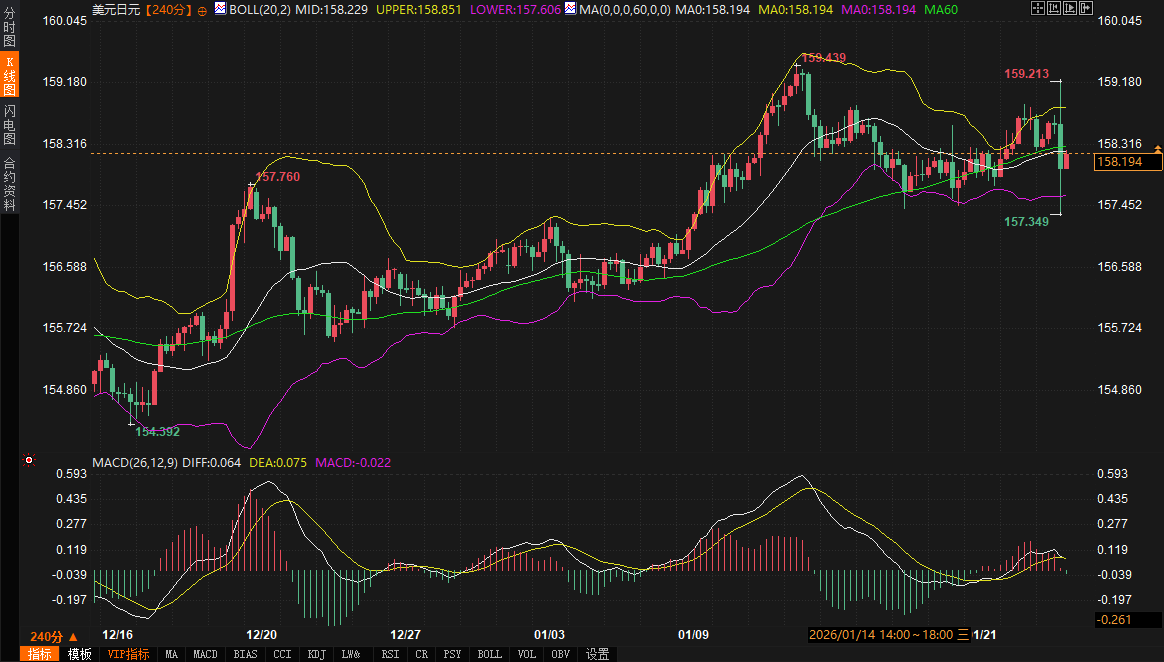
Task: Select the VIP指标 tab
Action: pos(128,654)
